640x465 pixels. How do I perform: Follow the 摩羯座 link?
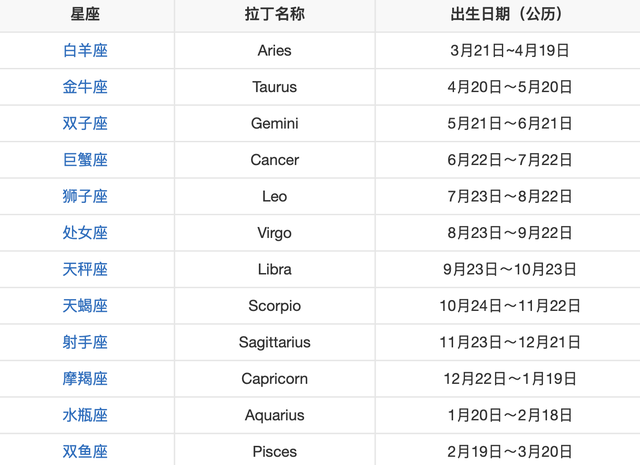coord(85,379)
